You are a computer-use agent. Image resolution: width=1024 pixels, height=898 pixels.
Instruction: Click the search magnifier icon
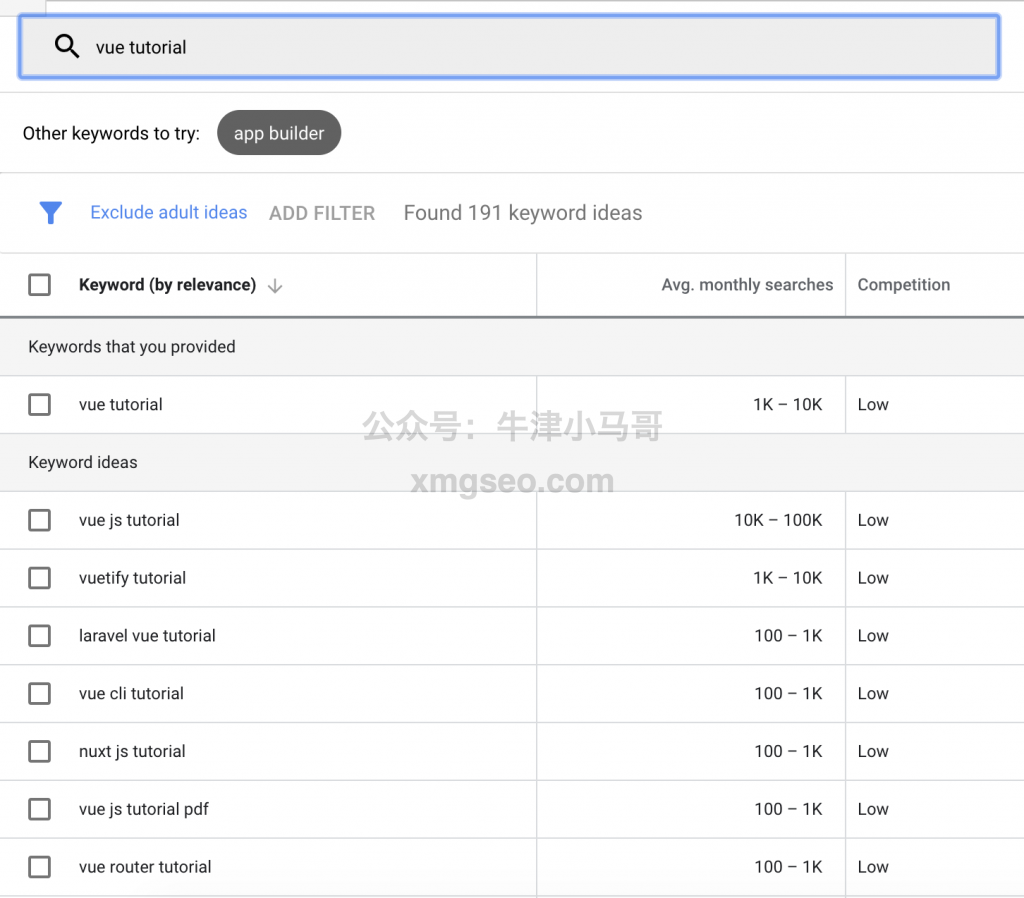[x=67, y=46]
